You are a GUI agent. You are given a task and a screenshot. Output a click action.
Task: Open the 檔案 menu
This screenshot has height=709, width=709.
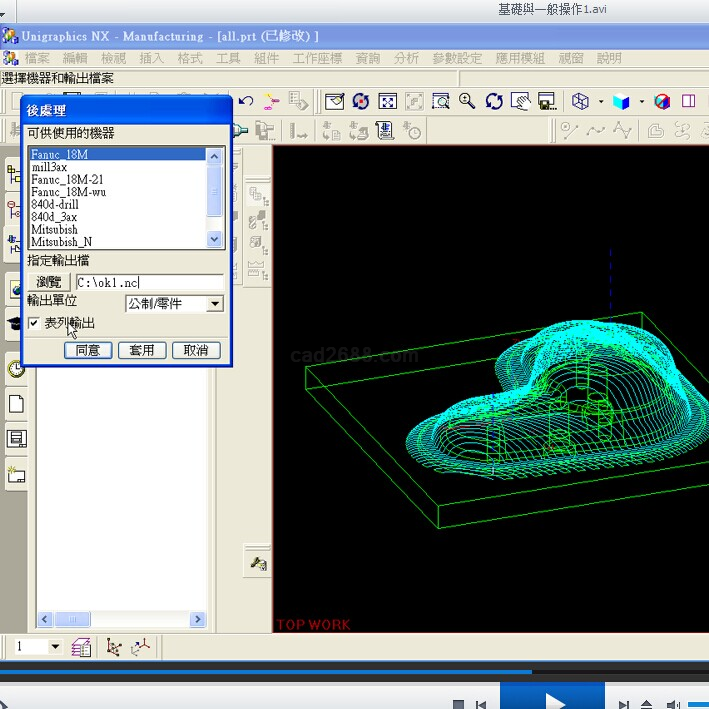(37, 59)
